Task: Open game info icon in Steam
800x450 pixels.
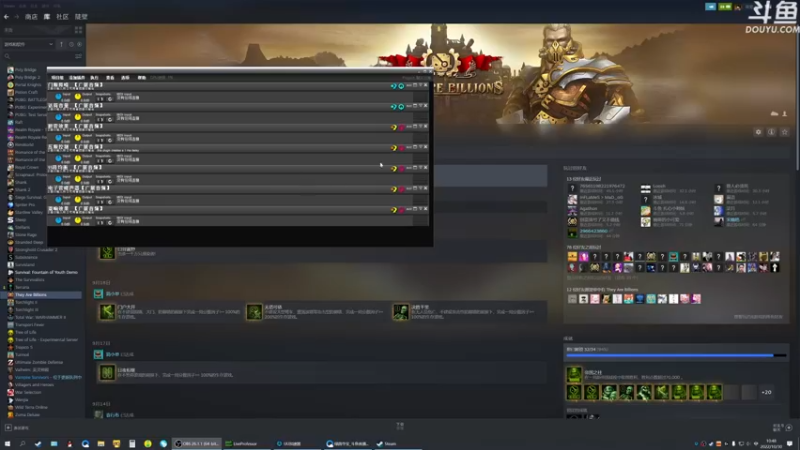Action: coord(771,132)
